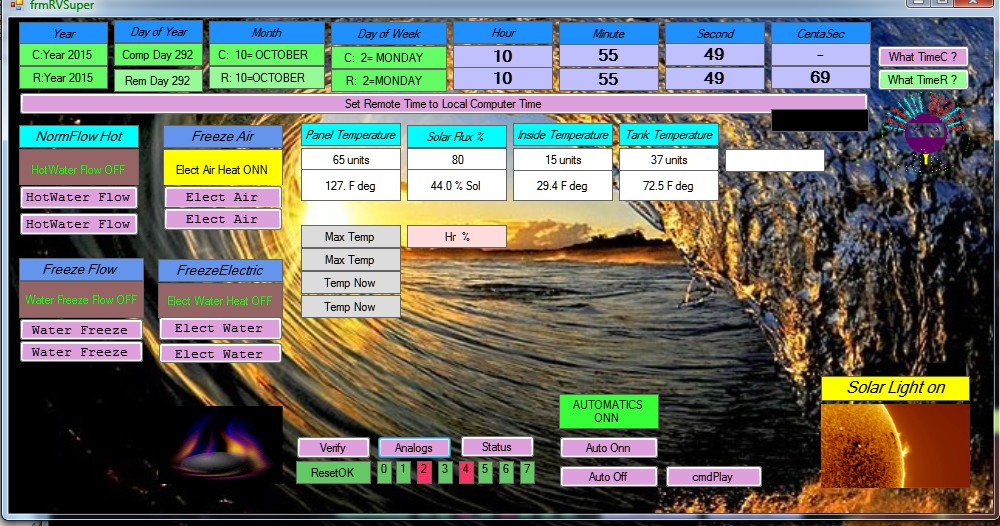Viewport: 1000px width, 526px height.
Task: Click the Panel Temperature header
Action: click(351, 135)
